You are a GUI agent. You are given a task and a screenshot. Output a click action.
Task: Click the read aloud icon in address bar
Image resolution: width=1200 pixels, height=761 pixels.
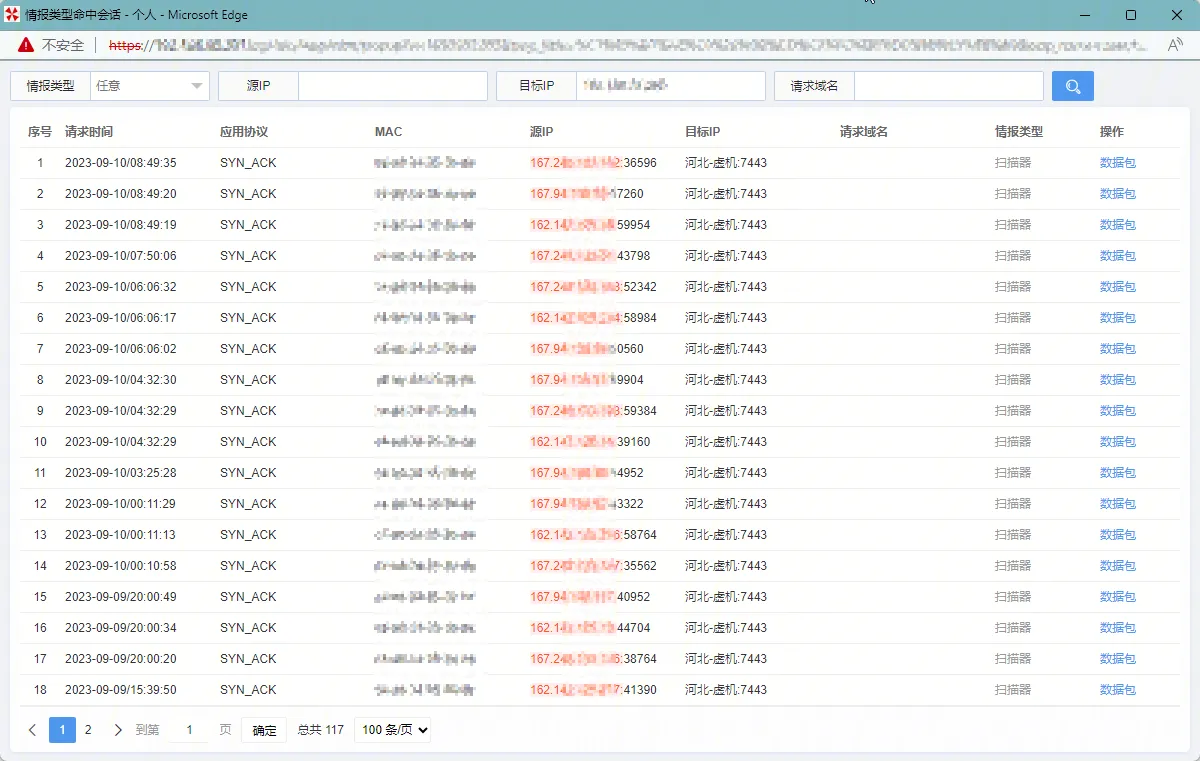pos(1175,45)
